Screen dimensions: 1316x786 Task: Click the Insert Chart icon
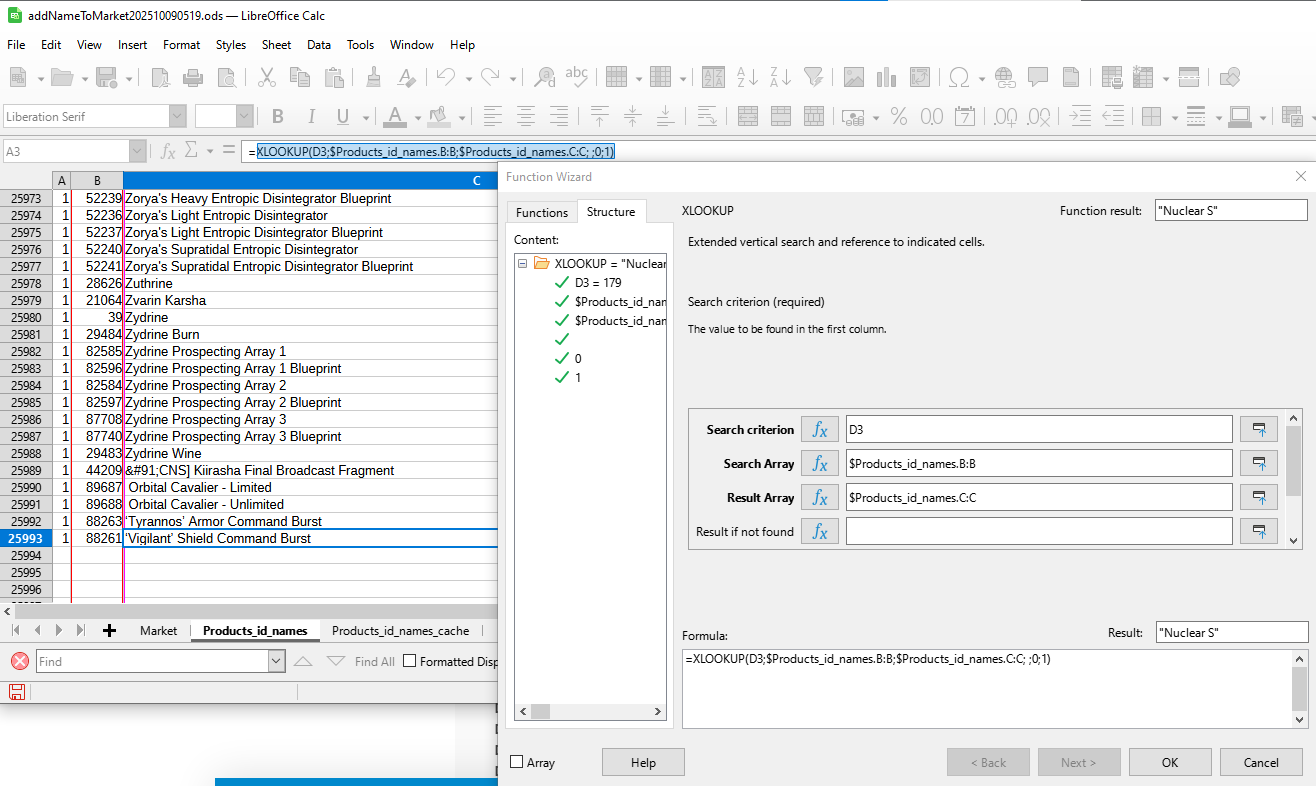click(886, 77)
